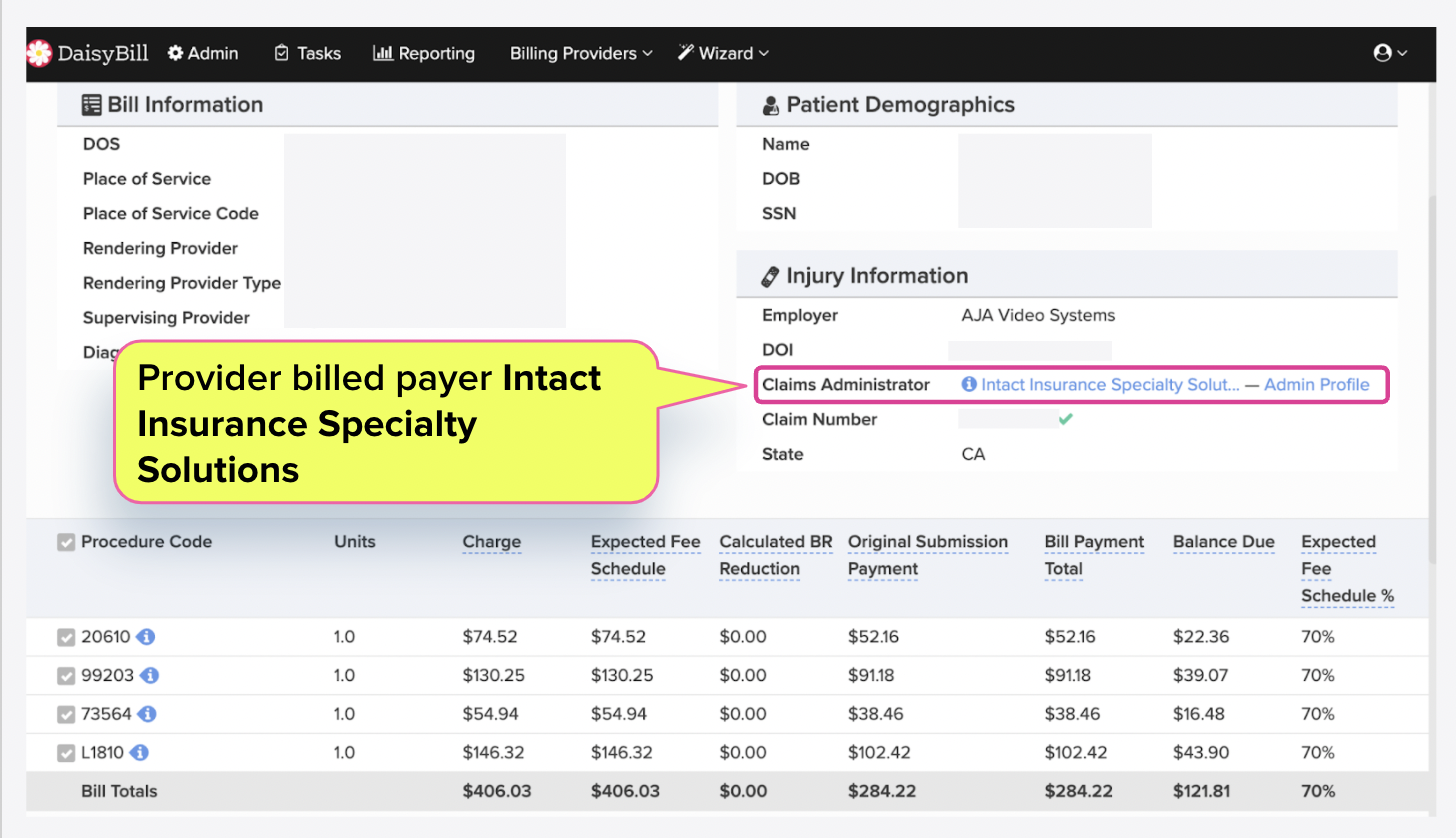Click info icon beside Intact Insurance Specialty

pos(968,384)
